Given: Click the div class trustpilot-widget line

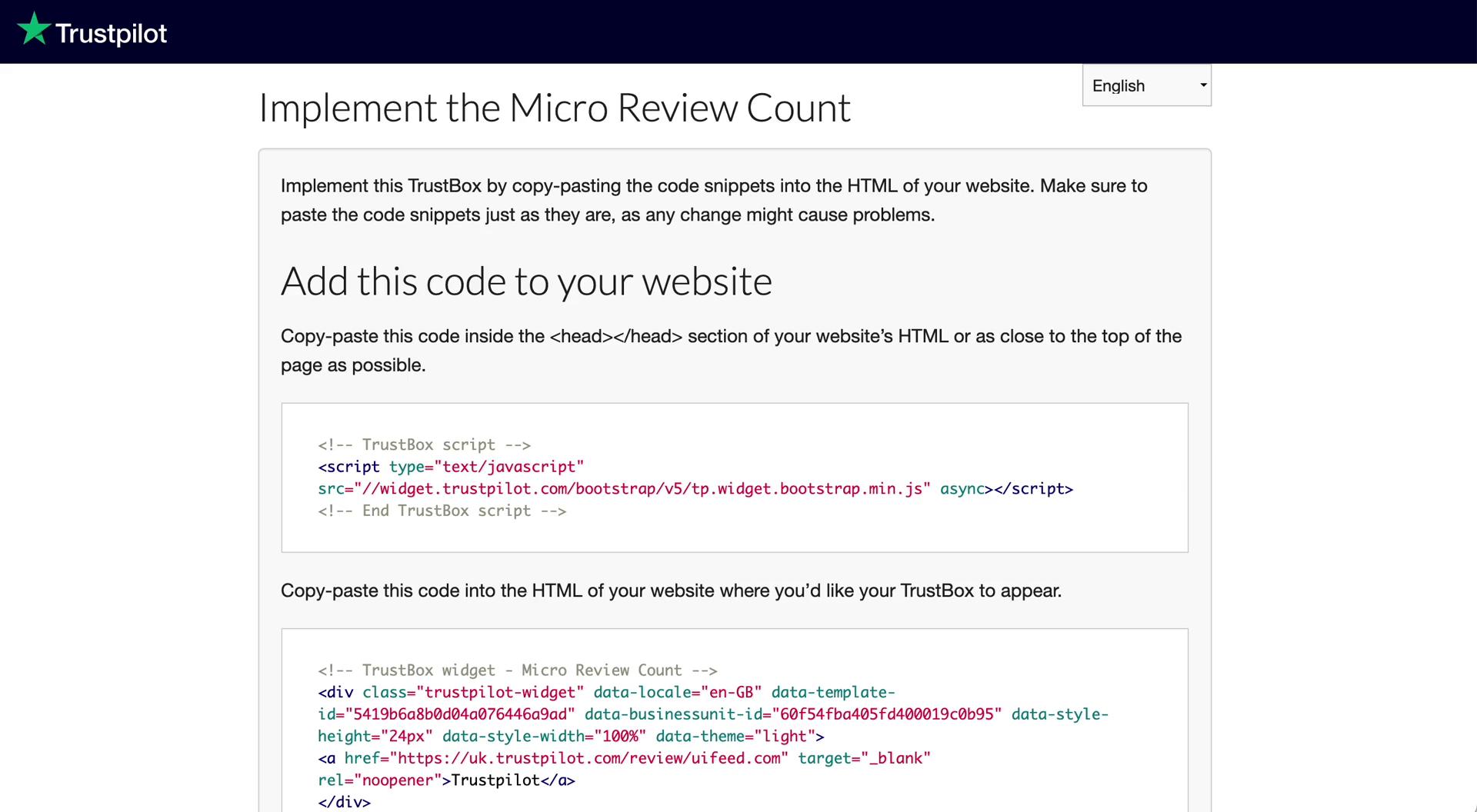Looking at the screenshot, I should [606, 692].
